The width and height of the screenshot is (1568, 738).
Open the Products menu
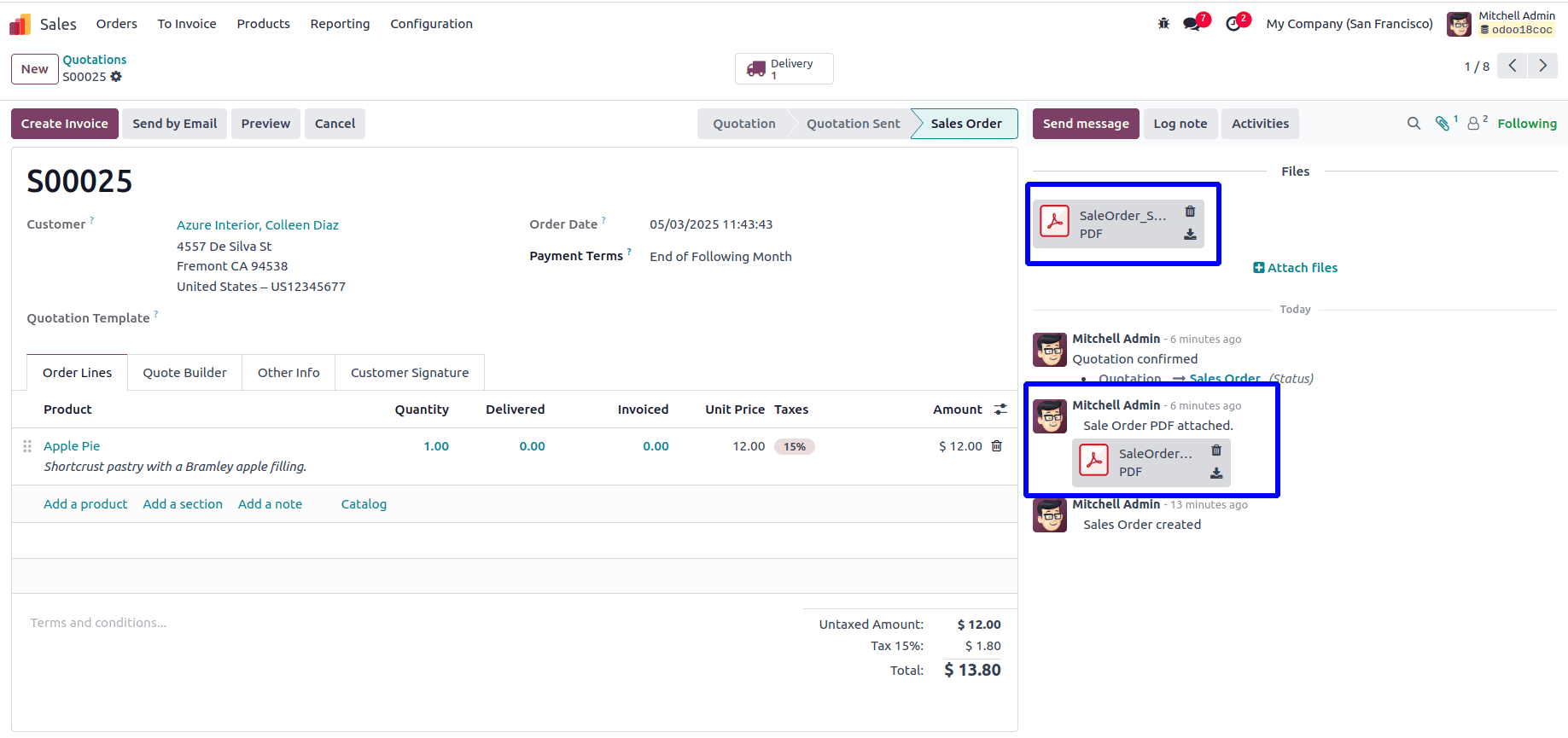click(x=264, y=24)
